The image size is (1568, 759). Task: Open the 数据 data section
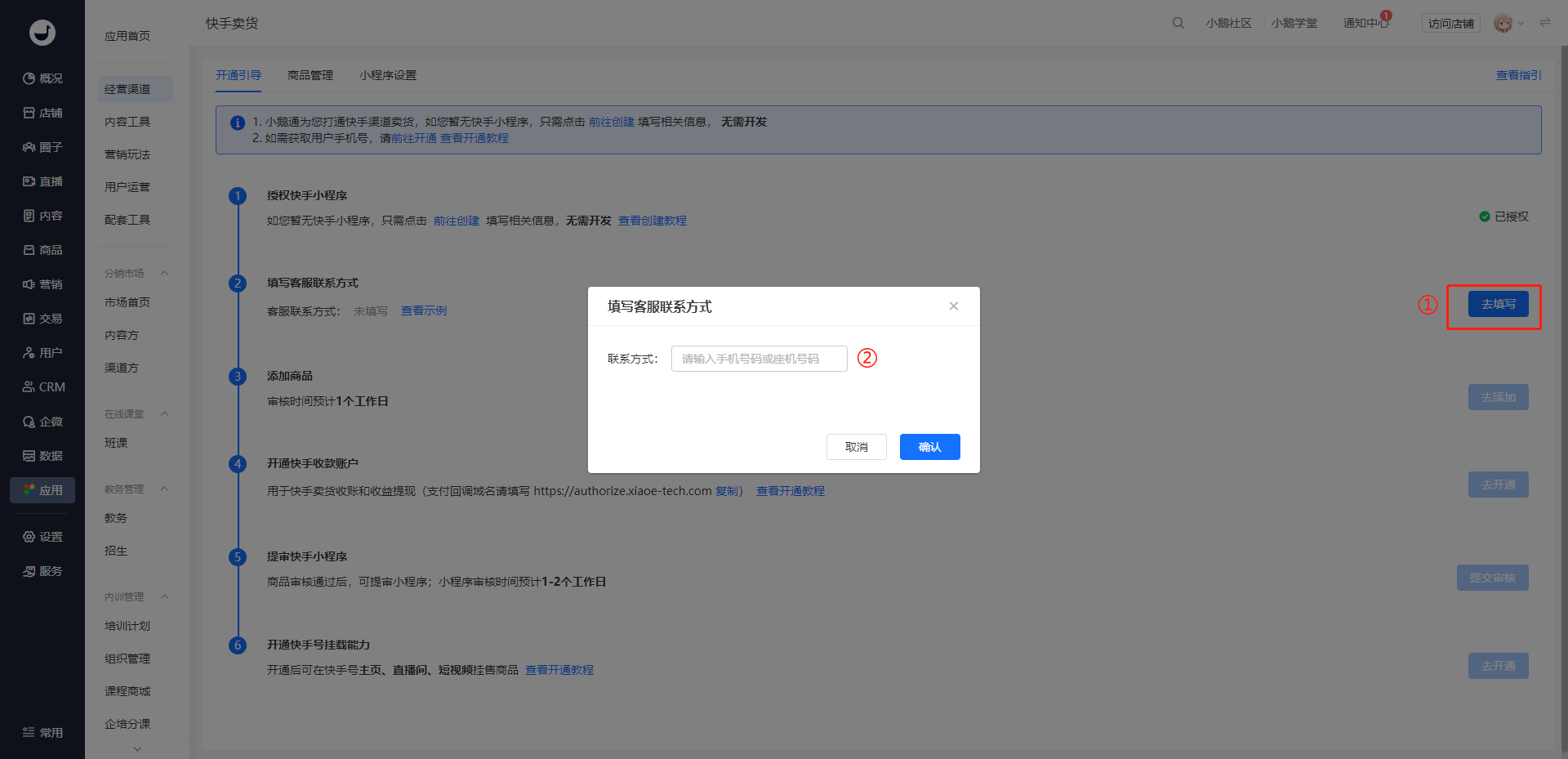(x=42, y=456)
